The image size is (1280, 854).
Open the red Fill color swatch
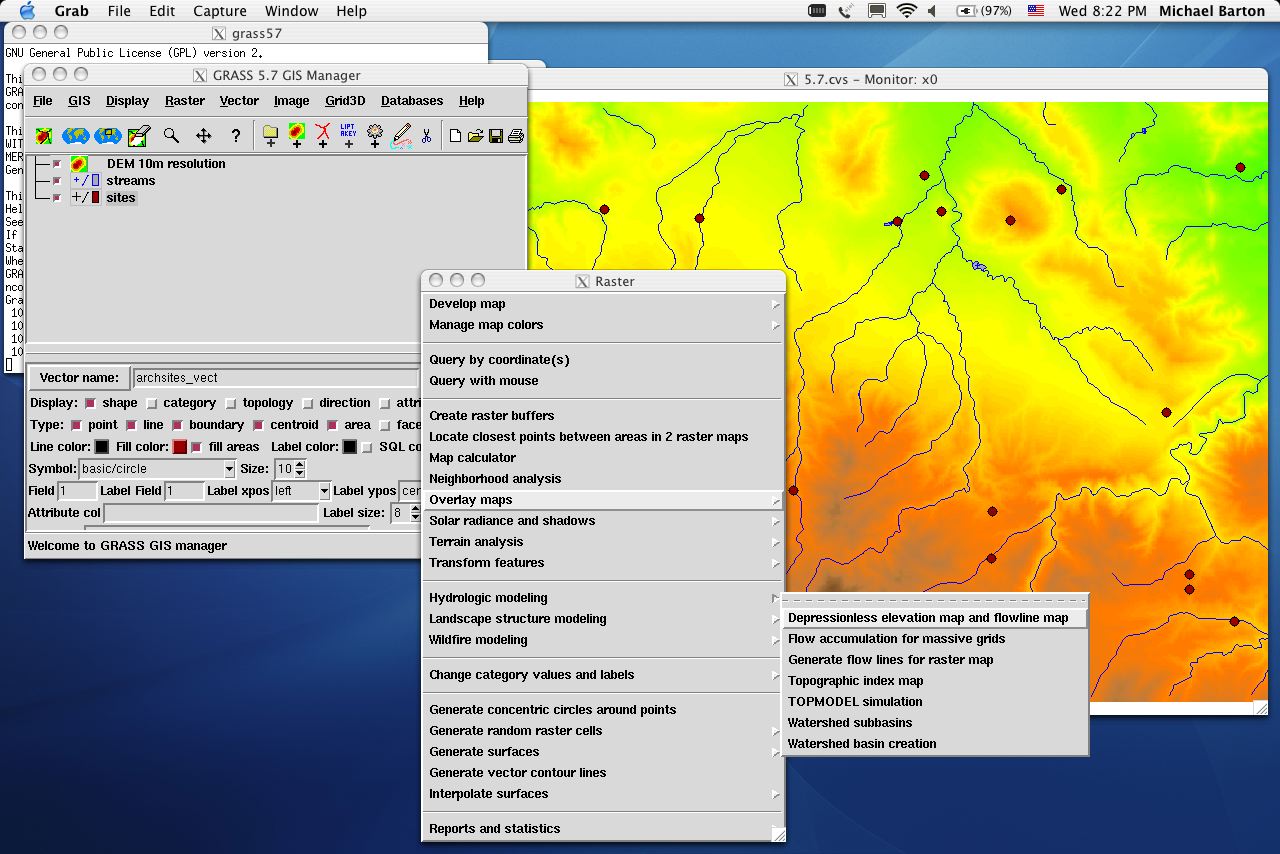click(180, 447)
